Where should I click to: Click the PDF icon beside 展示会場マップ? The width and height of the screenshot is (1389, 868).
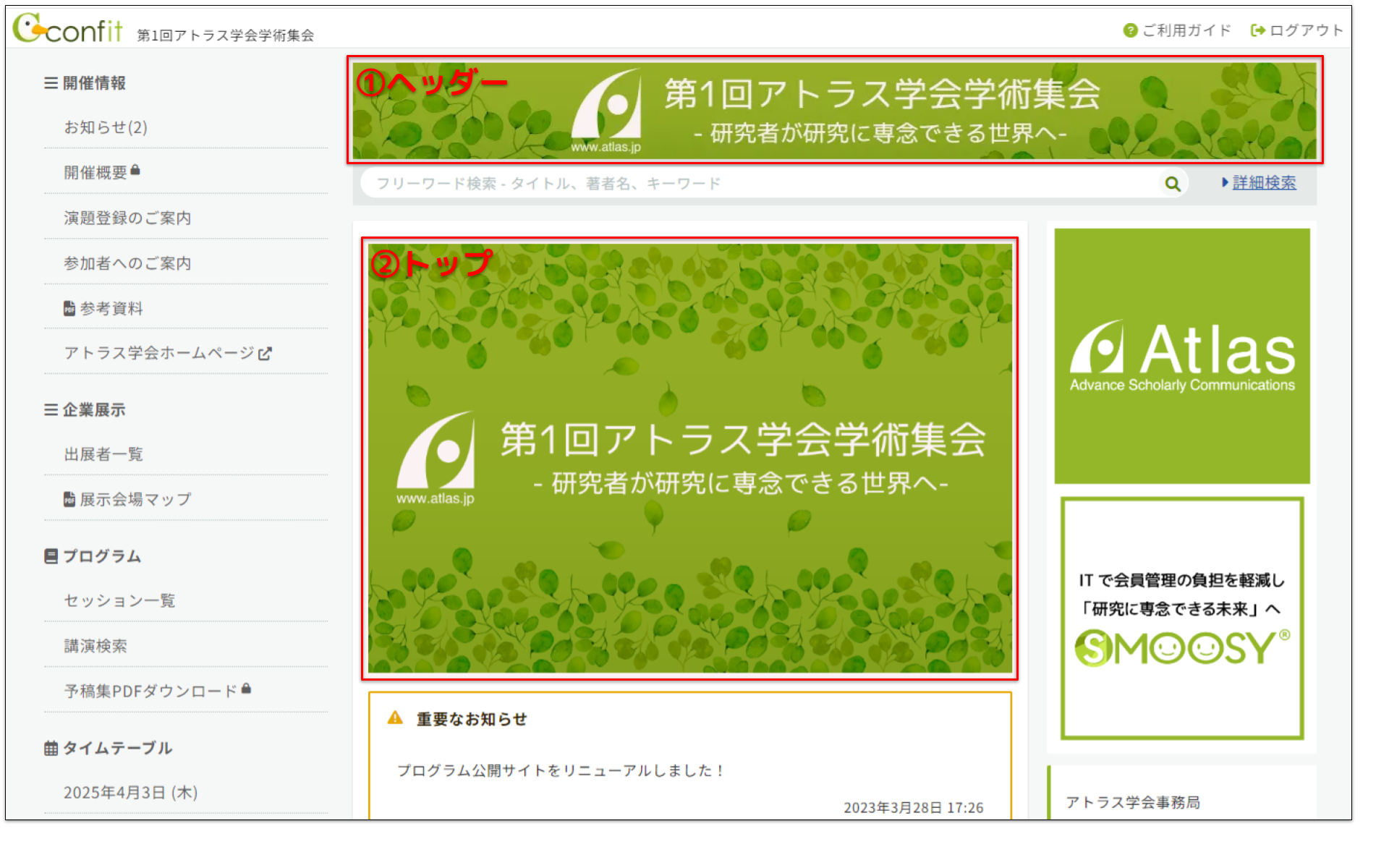tap(69, 498)
